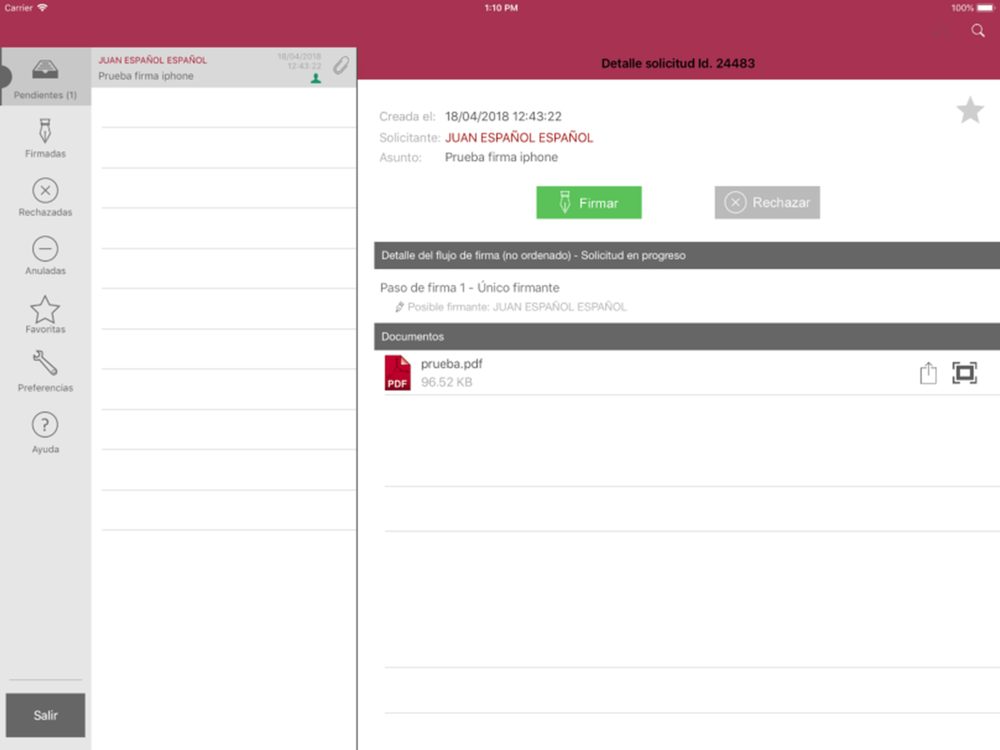Select the Prueba firma iphone request
1000x750 pixels.
(x=224, y=68)
